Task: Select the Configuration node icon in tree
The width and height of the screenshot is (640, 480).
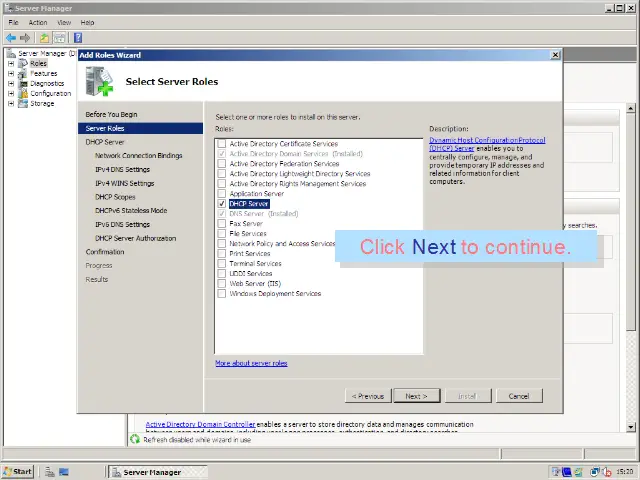Action: (23, 93)
